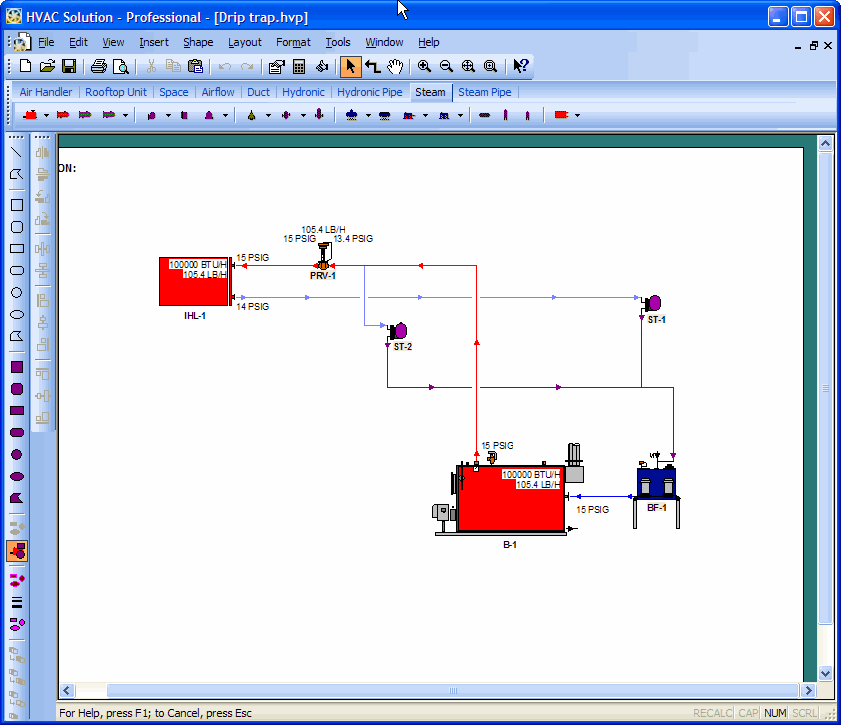Restore the inner document window
841x725 pixels.
pyautogui.click(x=814, y=46)
